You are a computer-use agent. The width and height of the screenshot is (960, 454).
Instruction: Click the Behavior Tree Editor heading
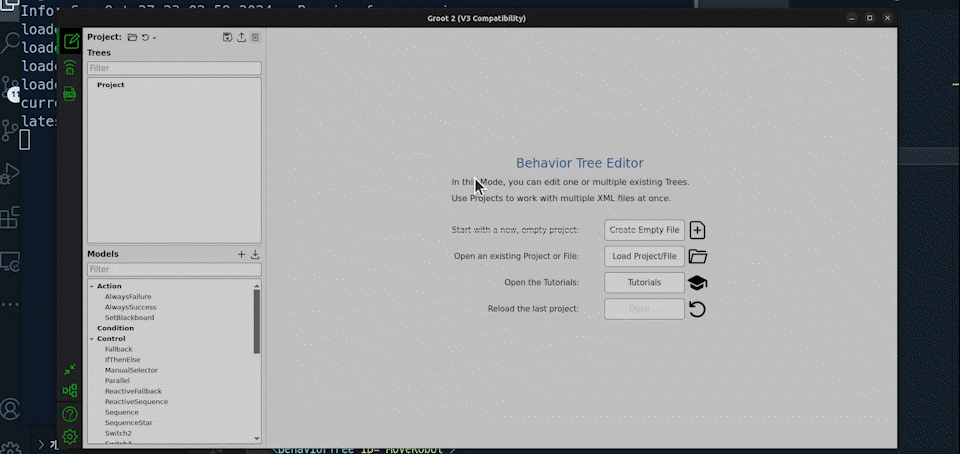pos(580,163)
